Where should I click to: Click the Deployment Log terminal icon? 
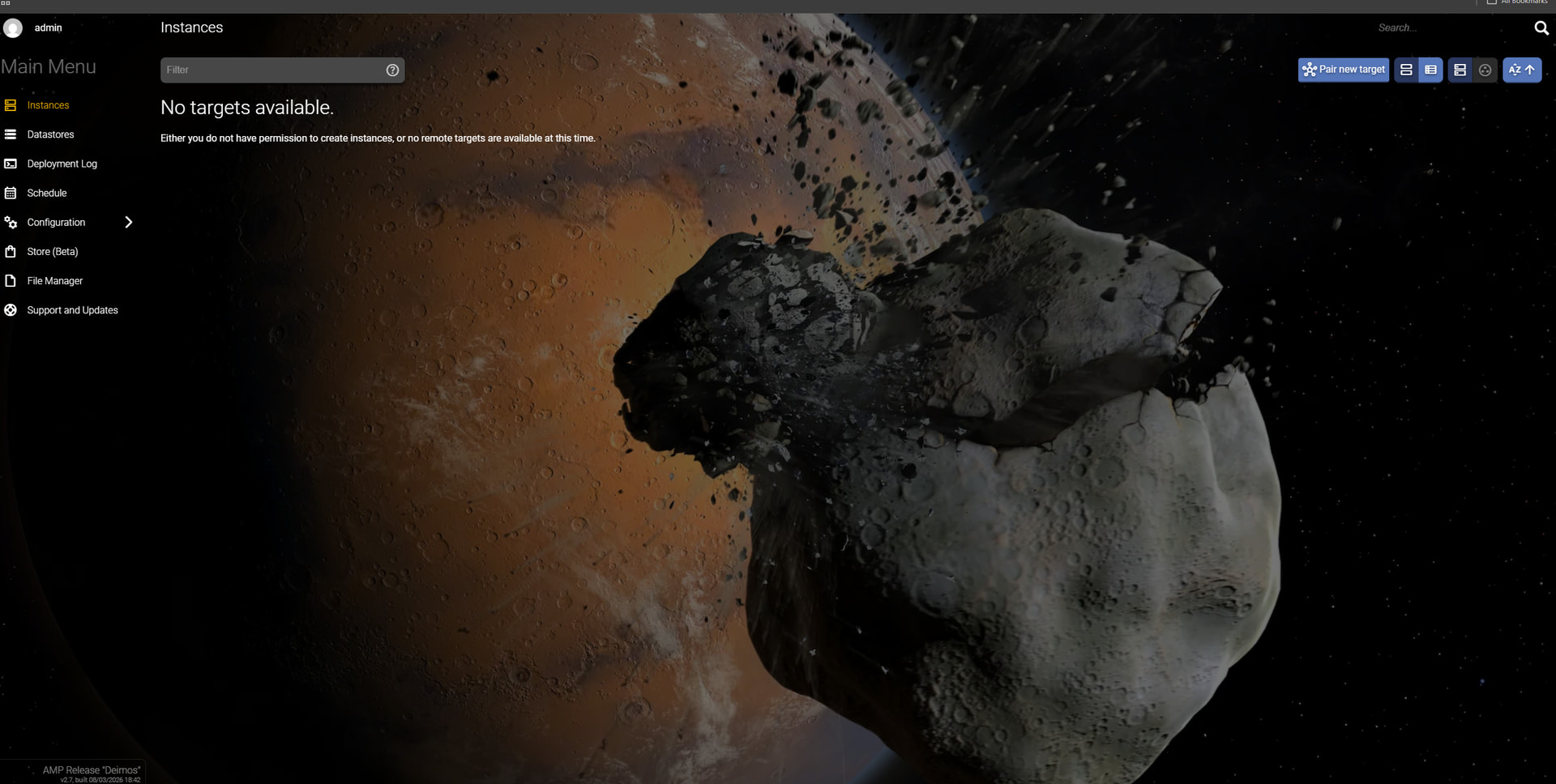11,164
